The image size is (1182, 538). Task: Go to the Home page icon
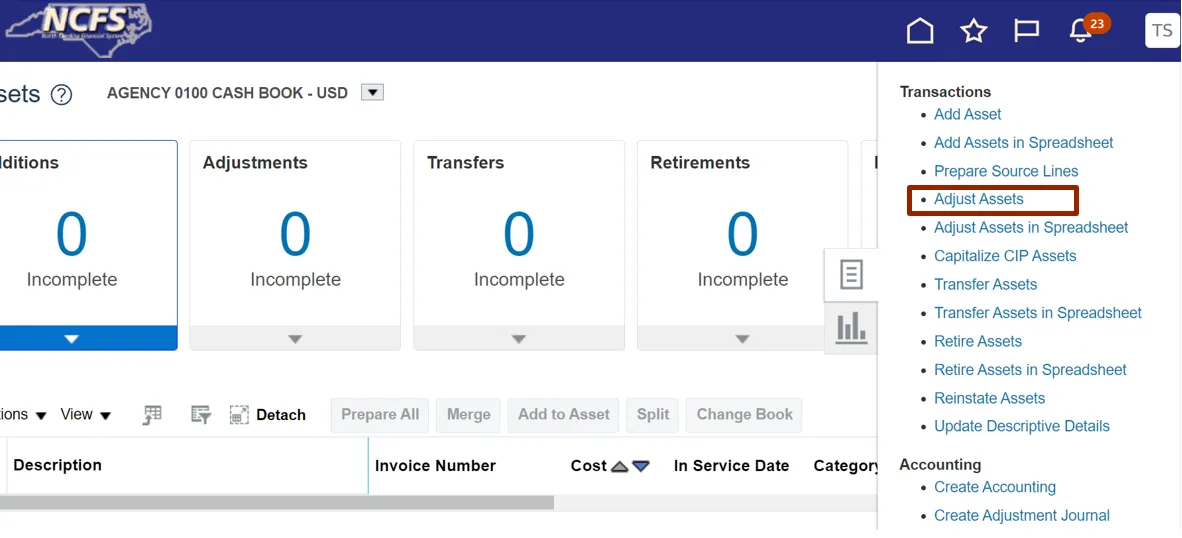pyautogui.click(x=920, y=31)
